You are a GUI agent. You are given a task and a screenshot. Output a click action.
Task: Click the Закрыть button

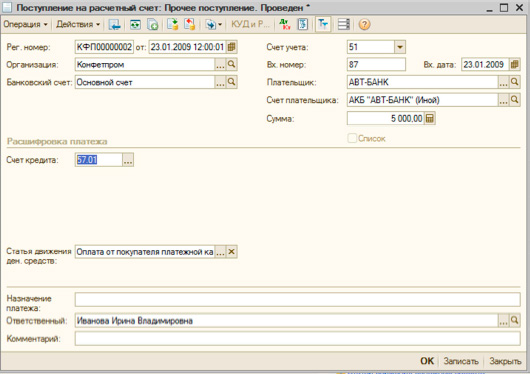(x=505, y=361)
